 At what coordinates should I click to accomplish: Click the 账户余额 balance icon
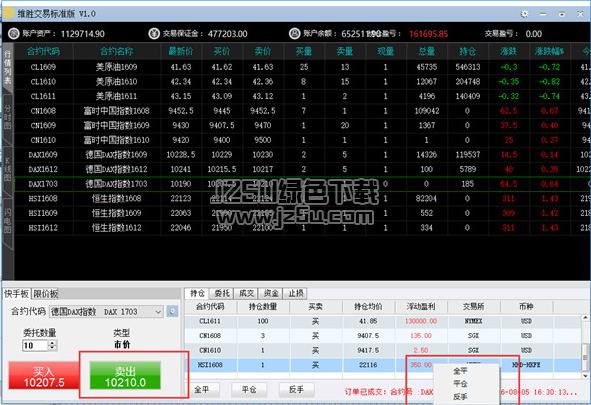click(294, 34)
